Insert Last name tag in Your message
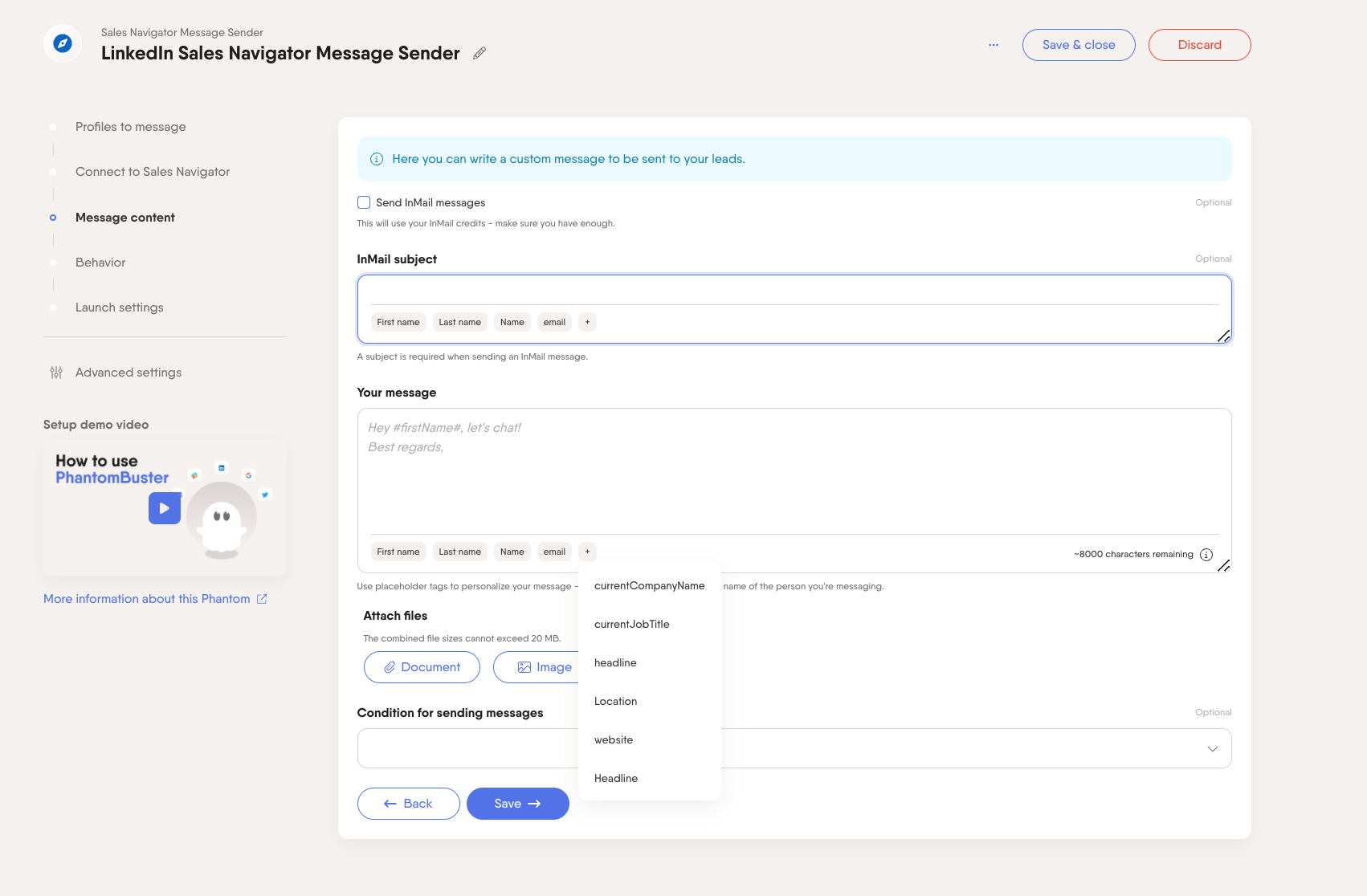The image size is (1367, 896). [x=459, y=552]
